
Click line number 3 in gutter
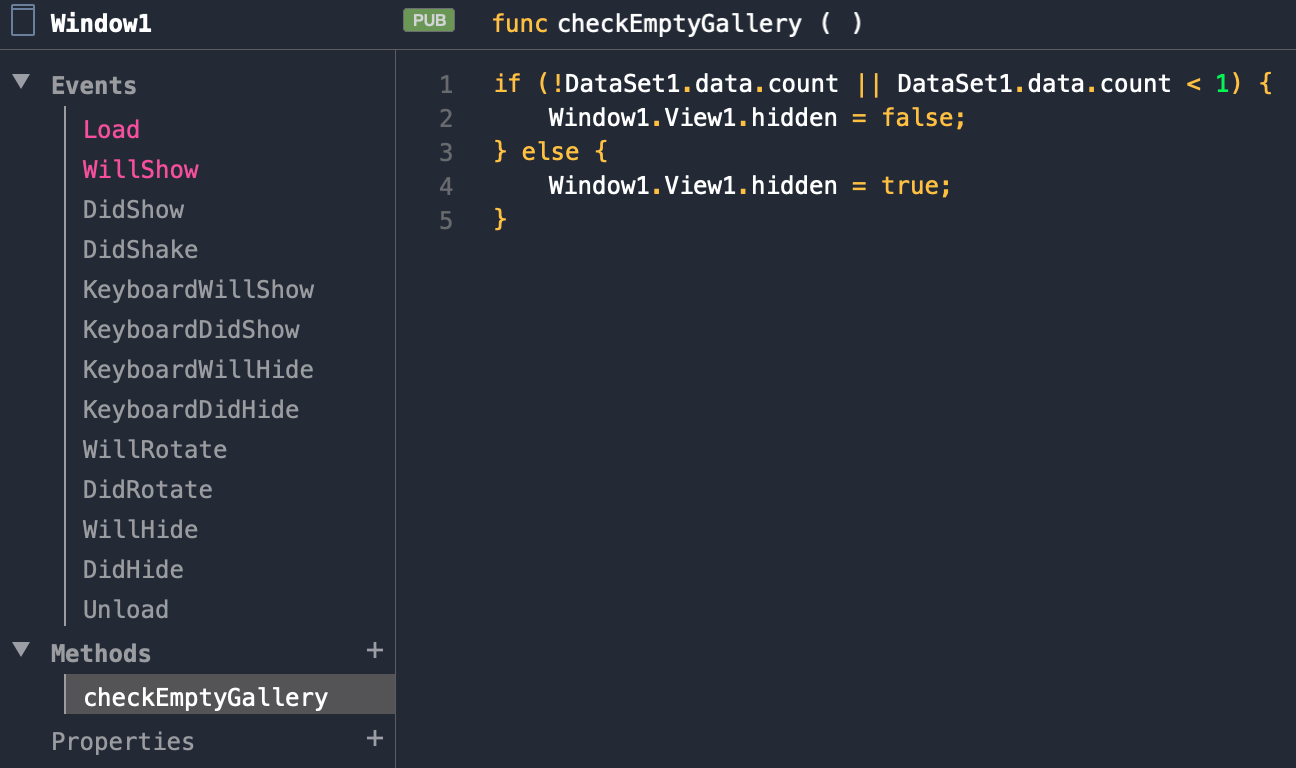[x=446, y=152]
